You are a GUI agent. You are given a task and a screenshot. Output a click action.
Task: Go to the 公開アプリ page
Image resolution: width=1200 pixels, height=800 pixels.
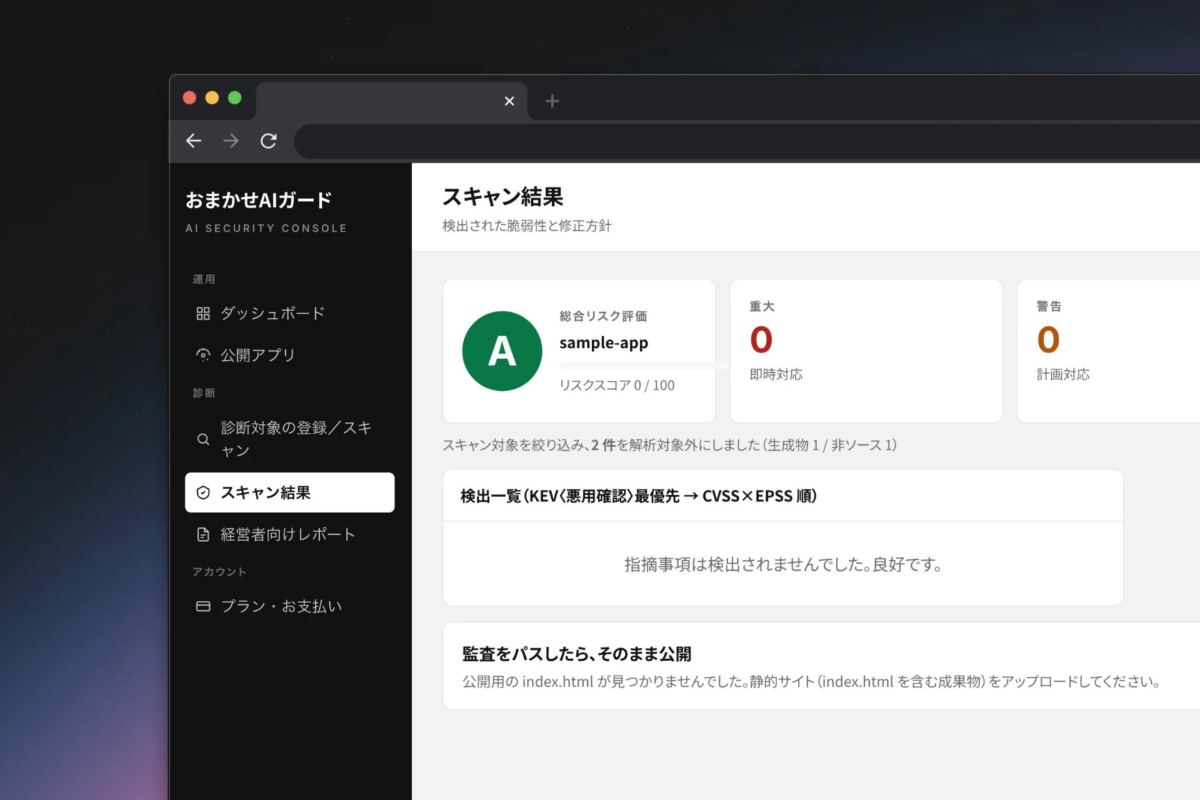pos(290,355)
